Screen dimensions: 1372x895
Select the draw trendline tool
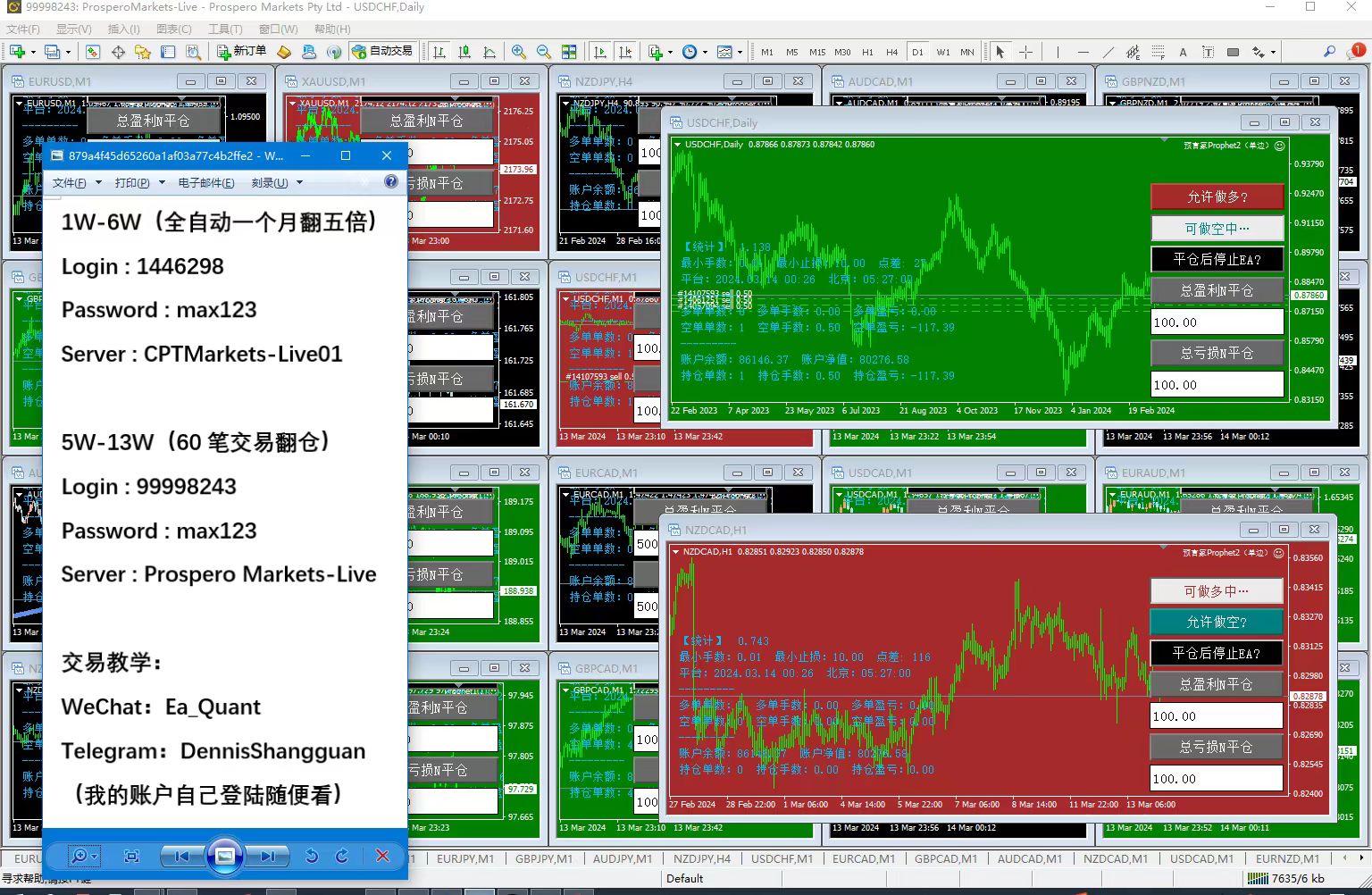click(x=1108, y=52)
